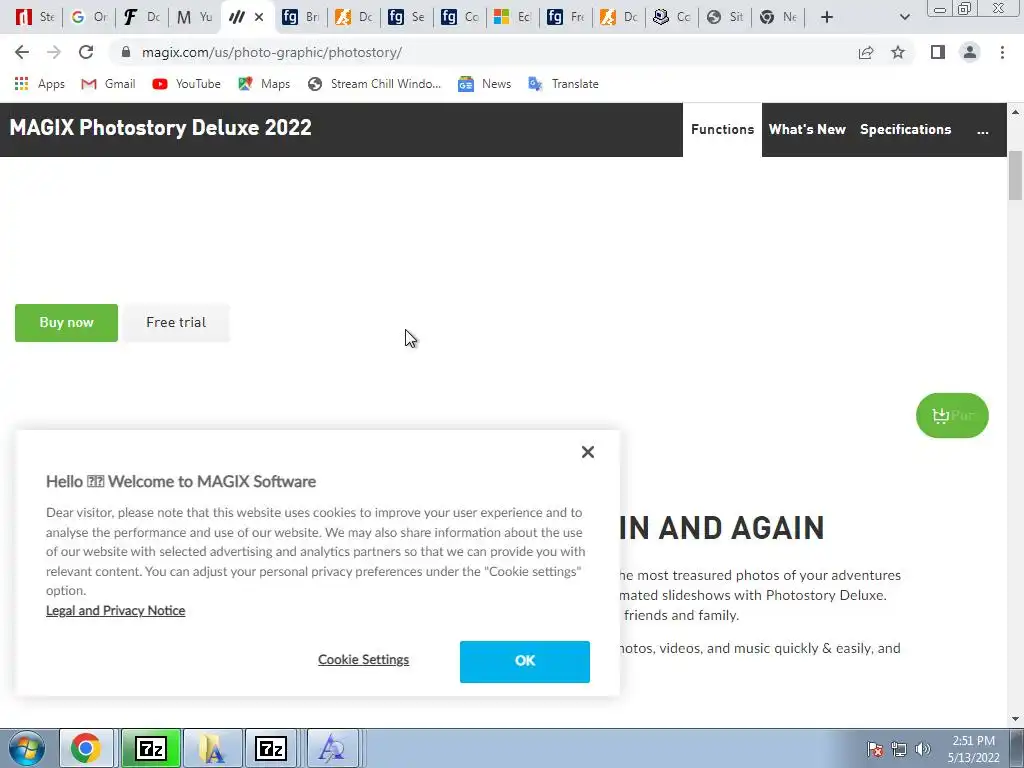Viewport: 1024px width, 768px height.
Task: Open the first 7-Zip taskbar icon
Action: 151,748
